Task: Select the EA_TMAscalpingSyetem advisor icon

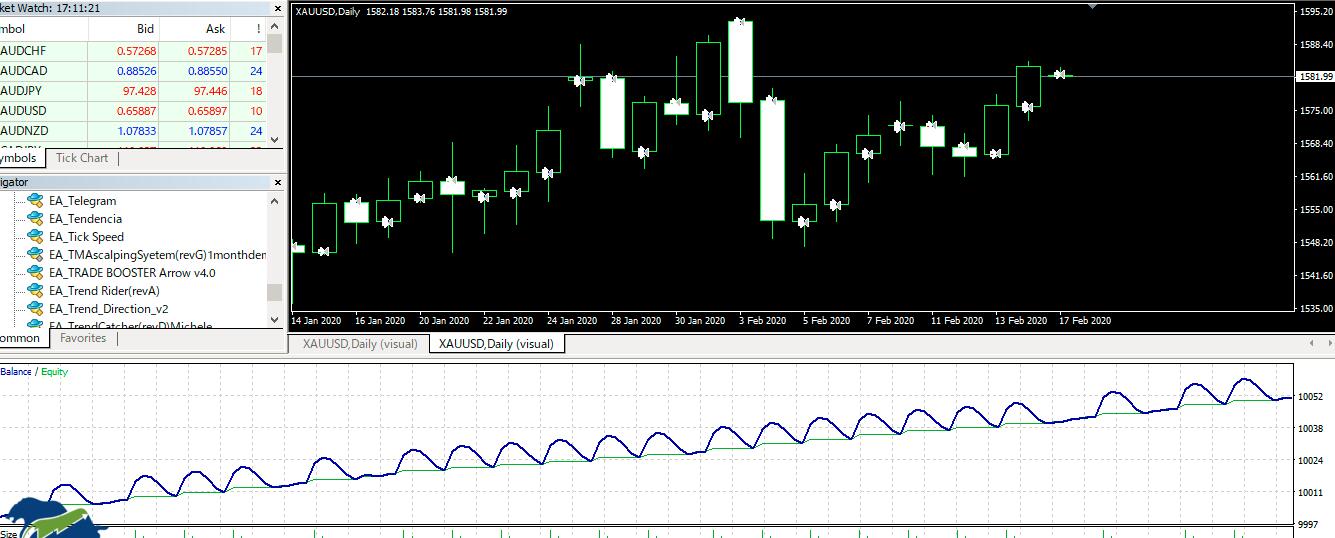Action: pyautogui.click(x=35, y=255)
